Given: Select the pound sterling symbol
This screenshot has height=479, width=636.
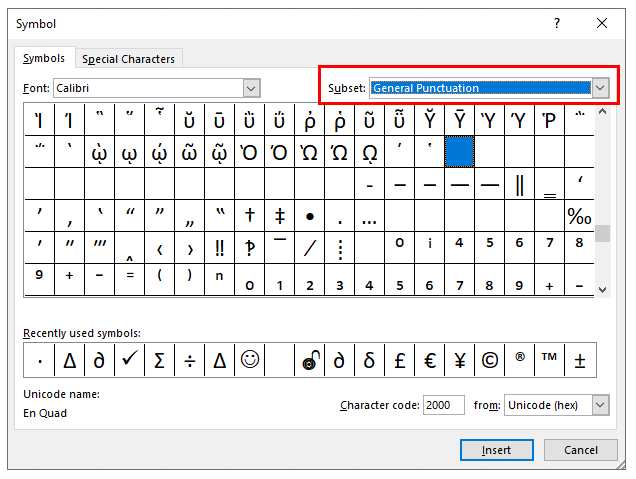Looking at the screenshot, I should tap(399, 360).
